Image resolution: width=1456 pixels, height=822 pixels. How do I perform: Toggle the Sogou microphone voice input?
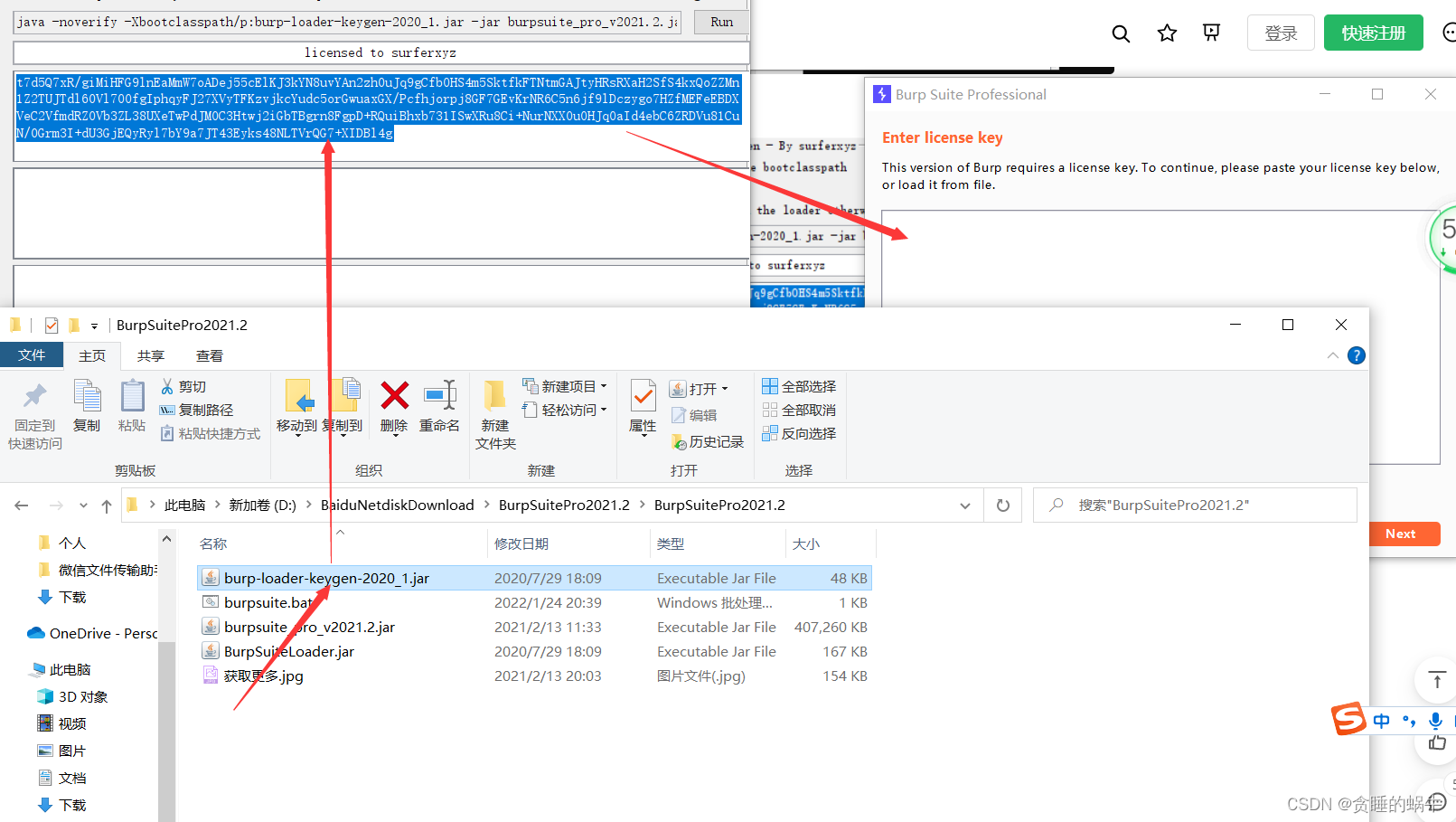(1435, 721)
